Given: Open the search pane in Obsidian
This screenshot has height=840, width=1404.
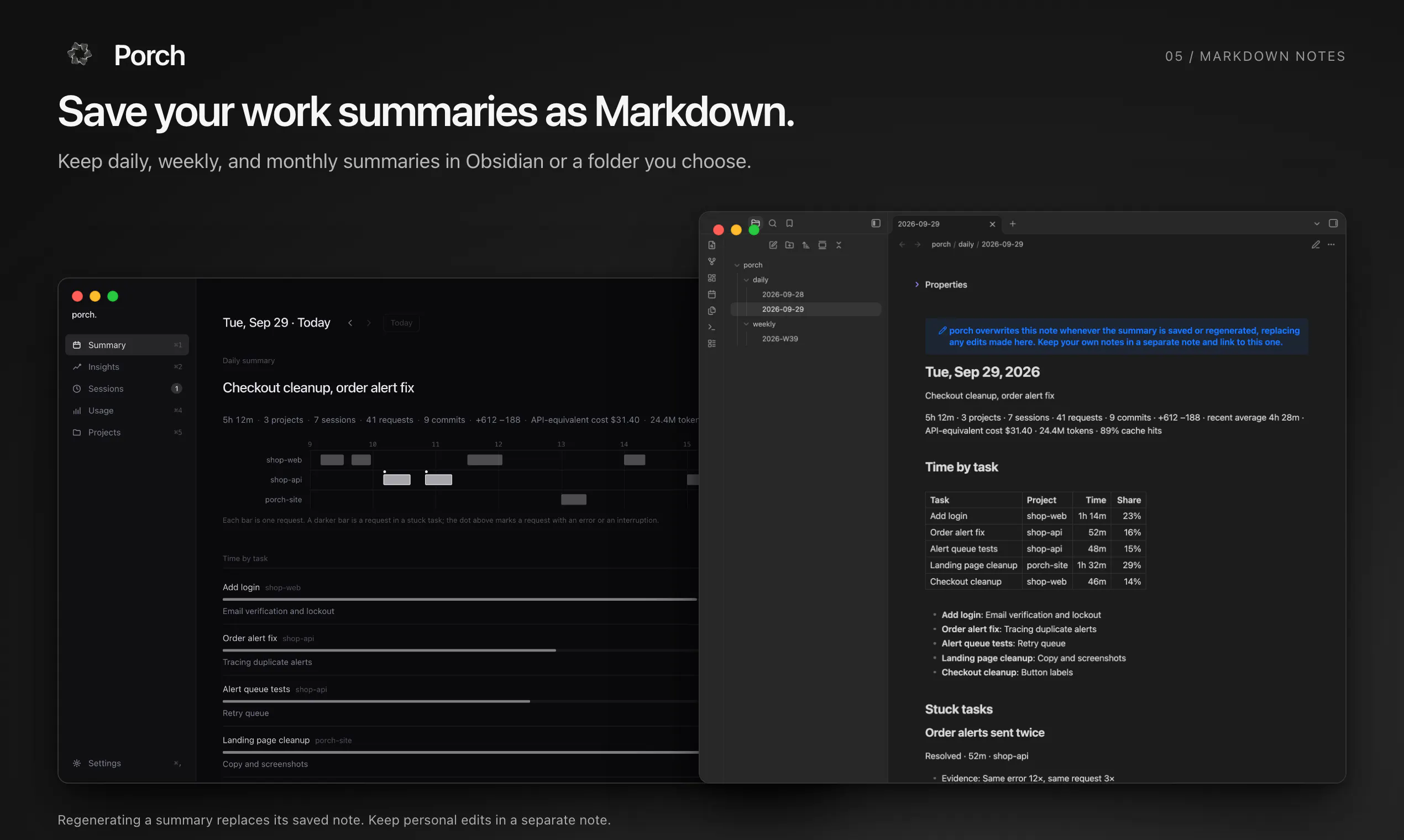Looking at the screenshot, I should click(772, 224).
